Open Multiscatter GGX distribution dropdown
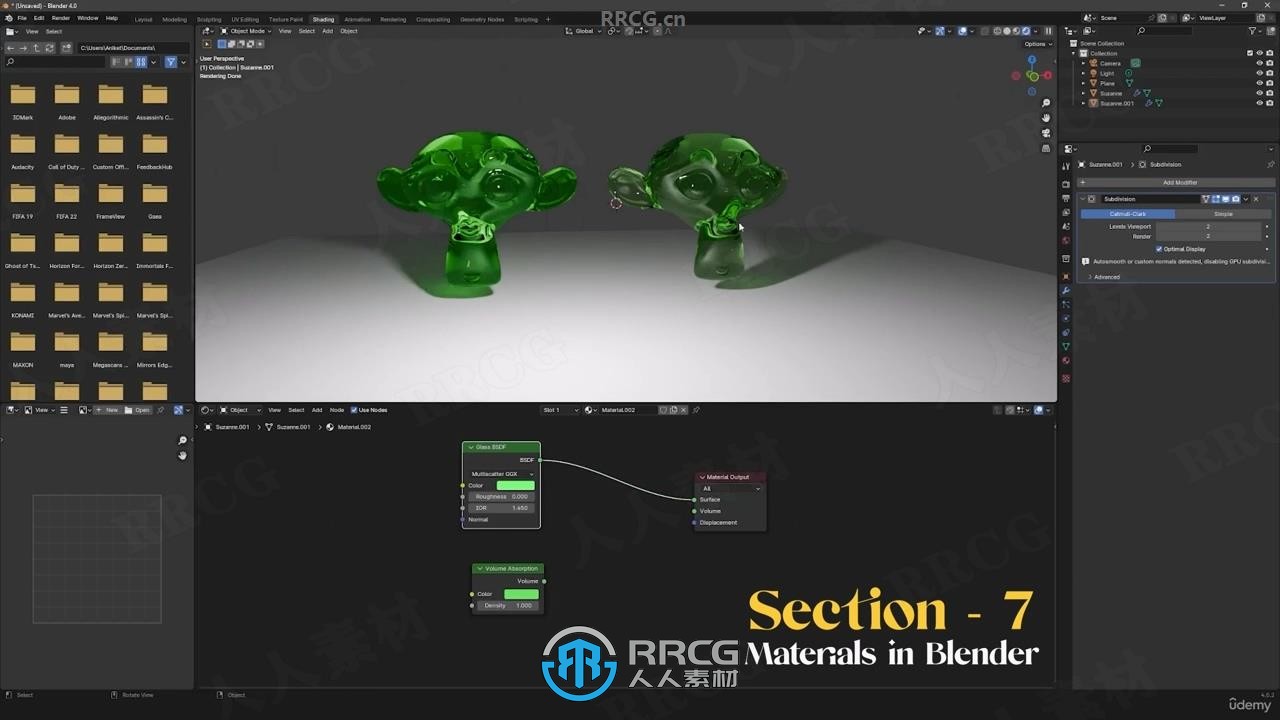The width and height of the screenshot is (1280, 720). click(502, 474)
